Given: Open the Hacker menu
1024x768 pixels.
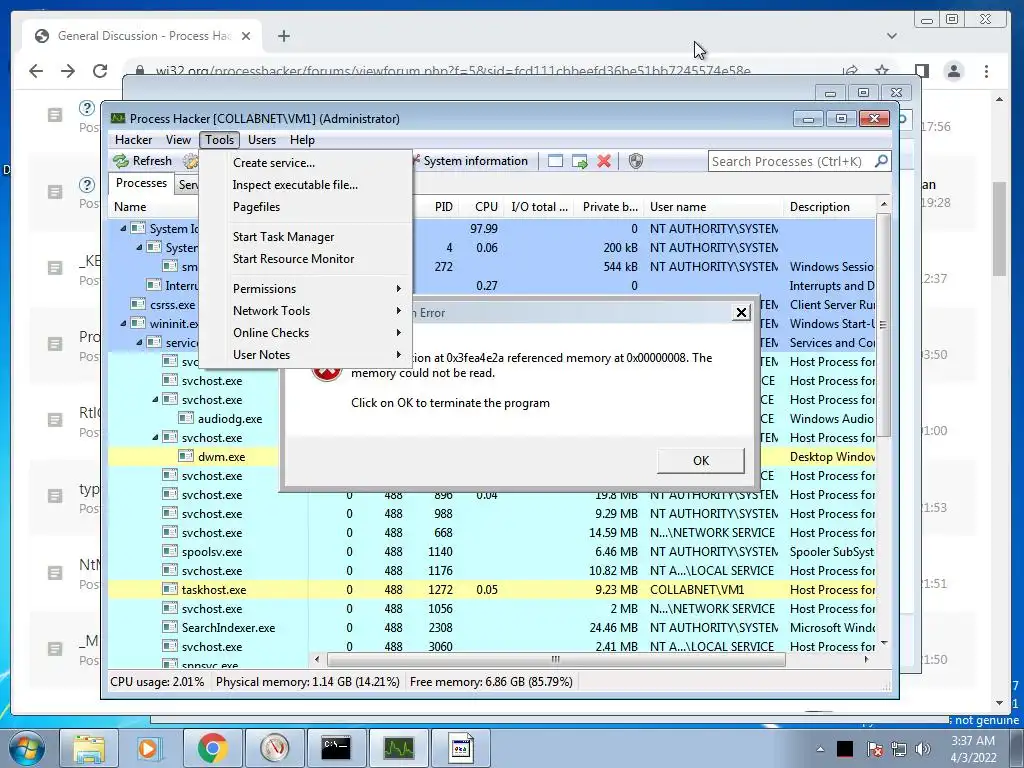Looking at the screenshot, I should [133, 140].
